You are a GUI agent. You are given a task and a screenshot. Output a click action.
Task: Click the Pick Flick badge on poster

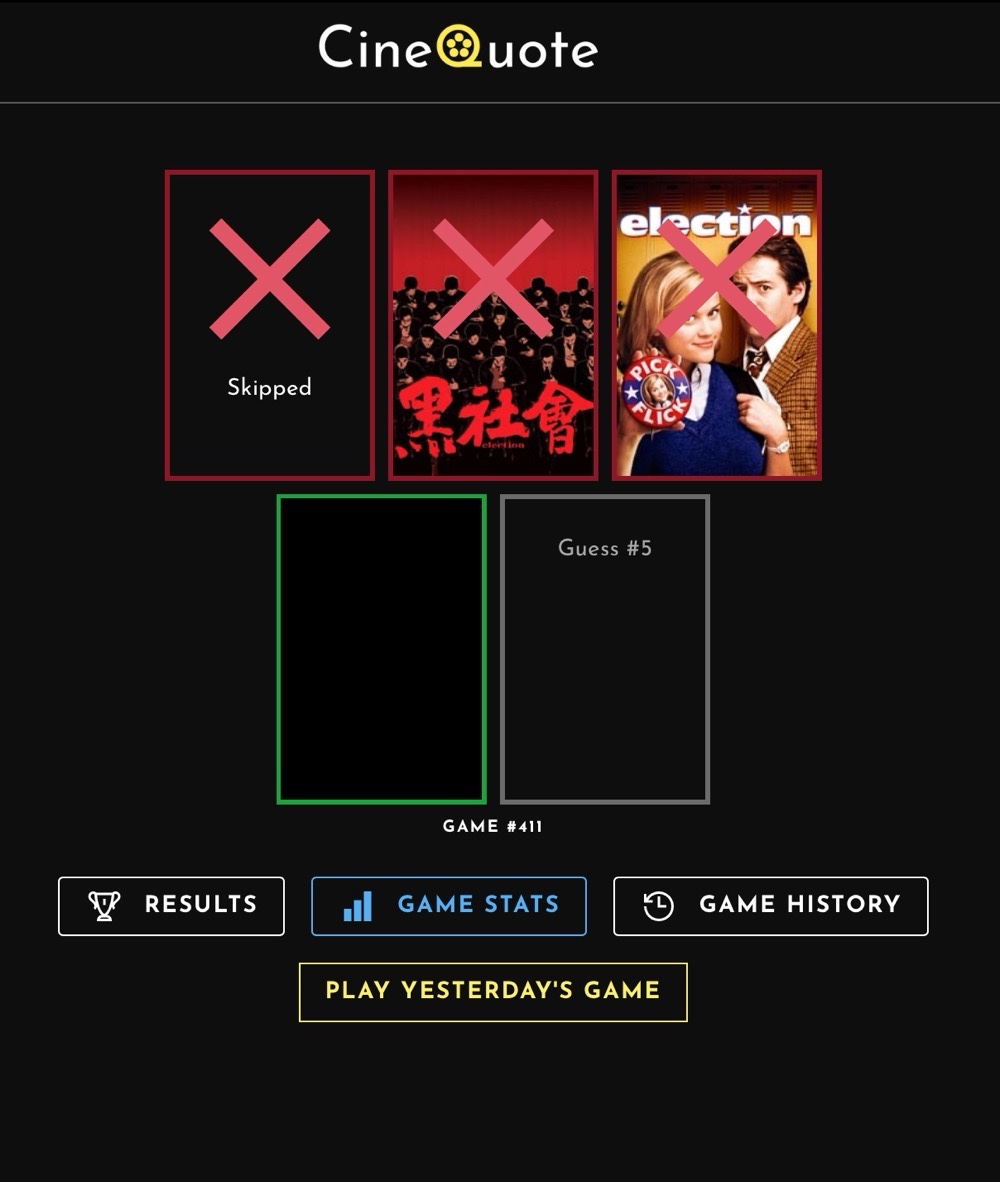(656, 391)
